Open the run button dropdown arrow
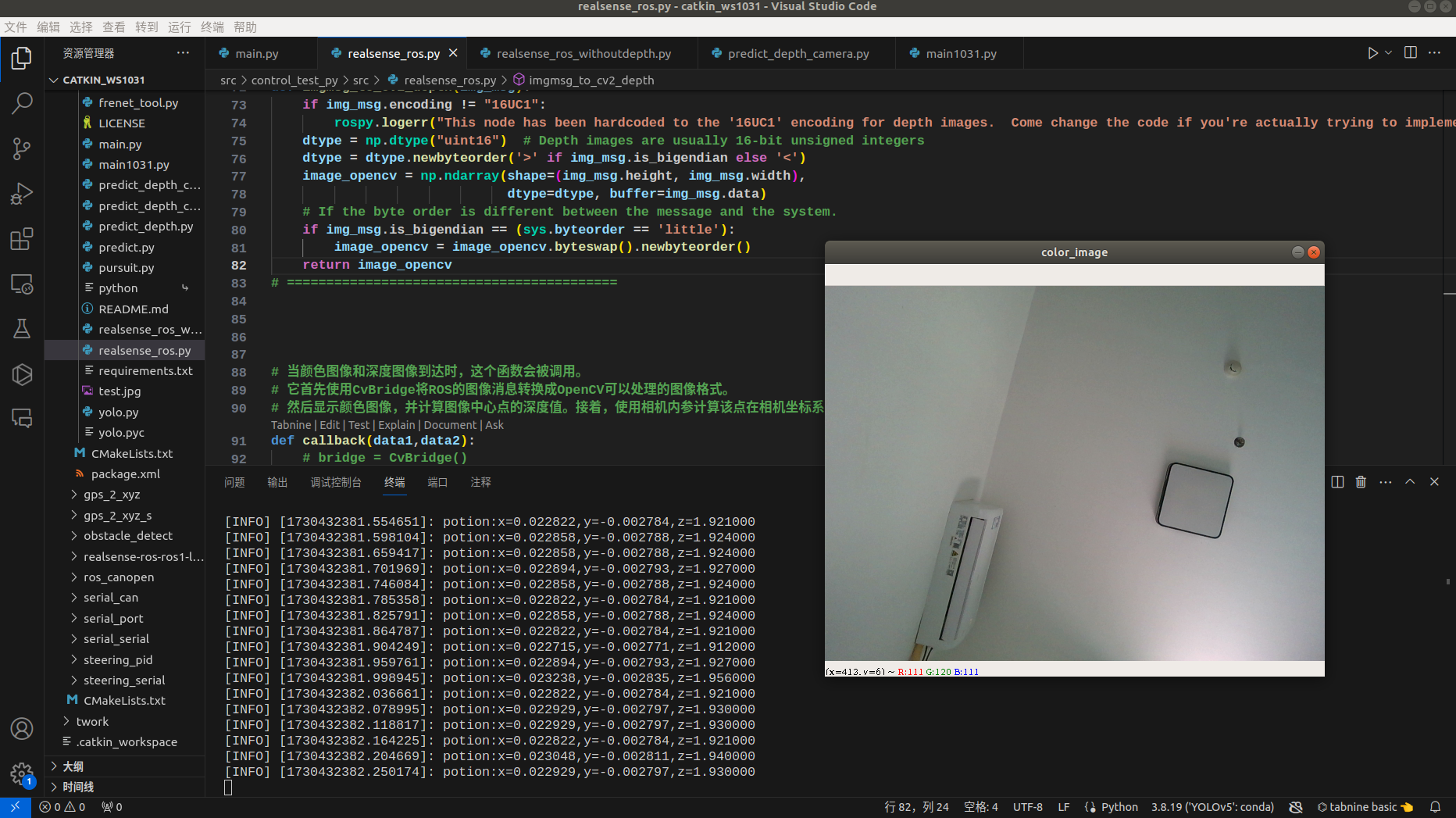Viewport: 1456px width, 818px height. tap(1387, 52)
